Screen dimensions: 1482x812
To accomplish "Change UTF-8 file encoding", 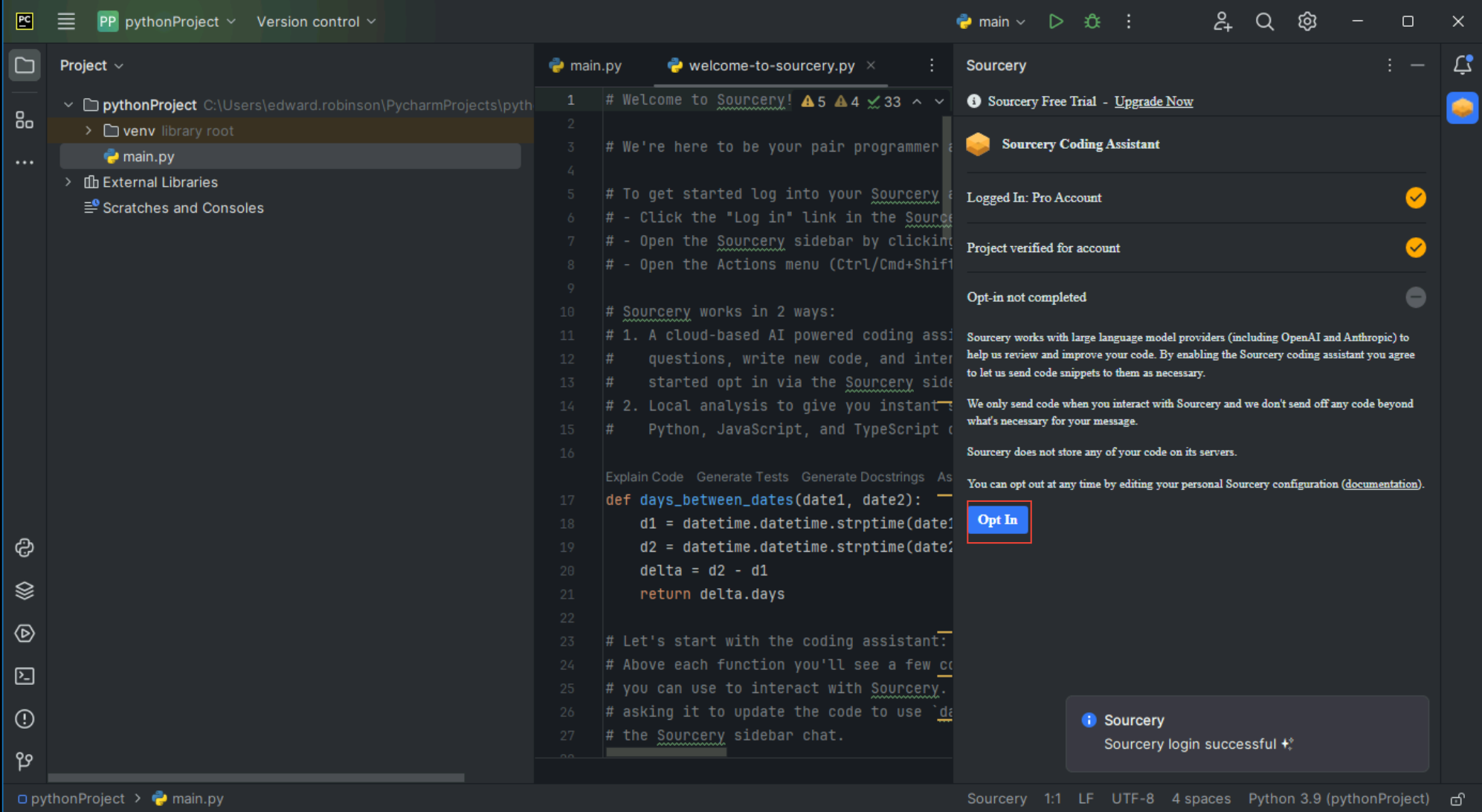I will pyautogui.click(x=1133, y=799).
